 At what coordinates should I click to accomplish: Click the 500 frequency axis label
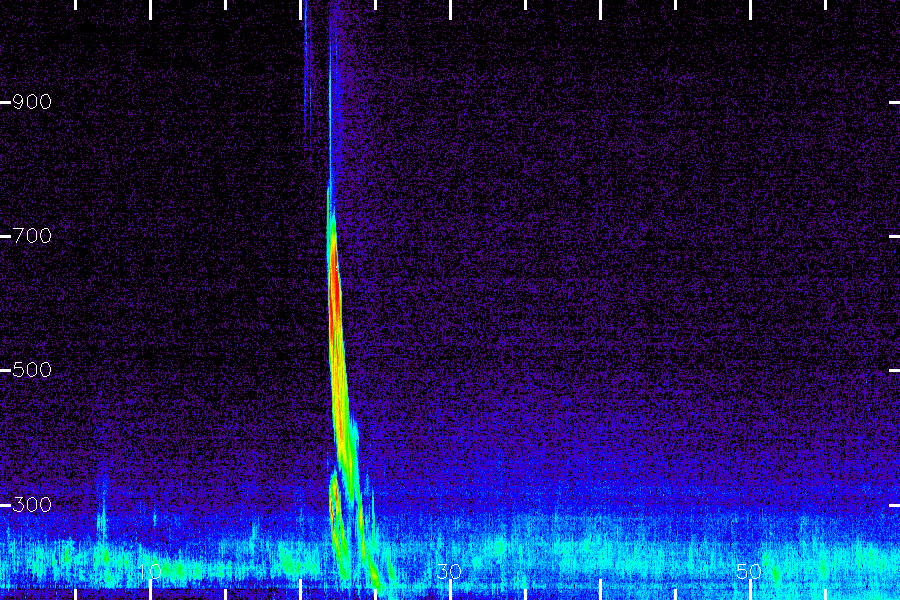click(32, 370)
